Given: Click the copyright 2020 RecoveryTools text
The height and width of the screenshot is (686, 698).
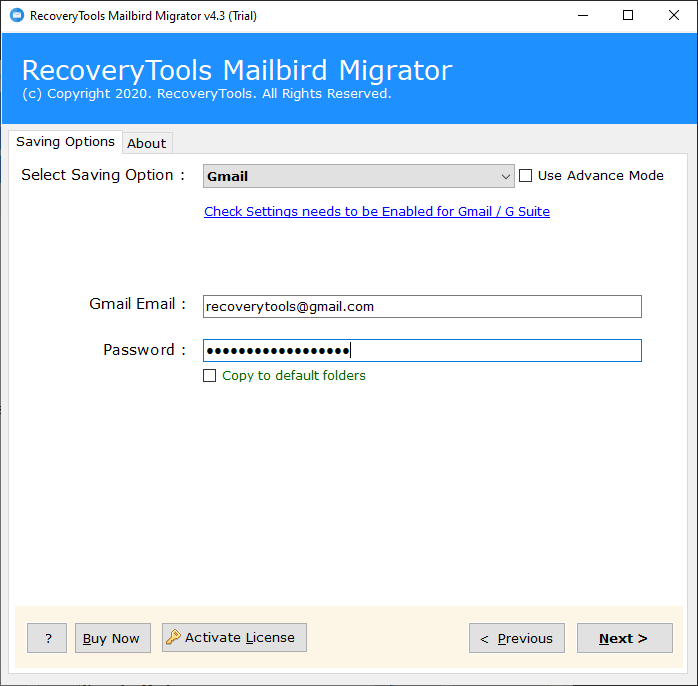Looking at the screenshot, I should pos(207,94).
